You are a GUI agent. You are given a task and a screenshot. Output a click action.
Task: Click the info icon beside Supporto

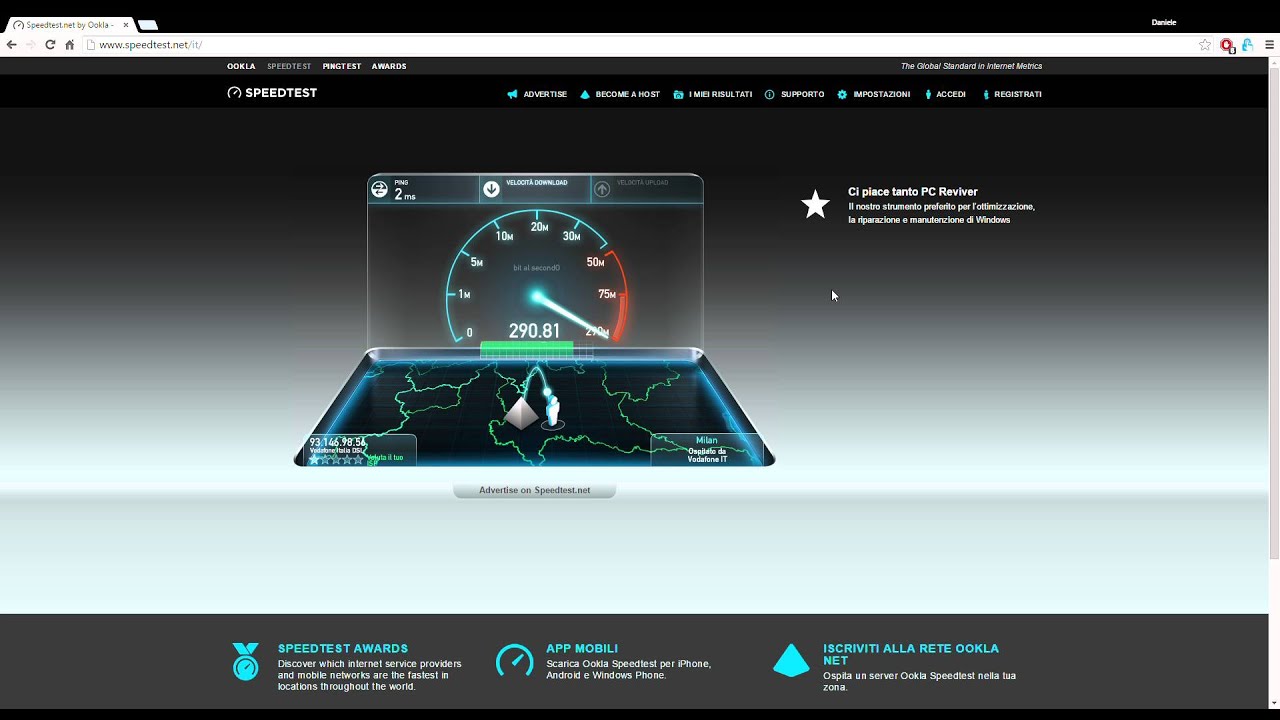click(770, 94)
